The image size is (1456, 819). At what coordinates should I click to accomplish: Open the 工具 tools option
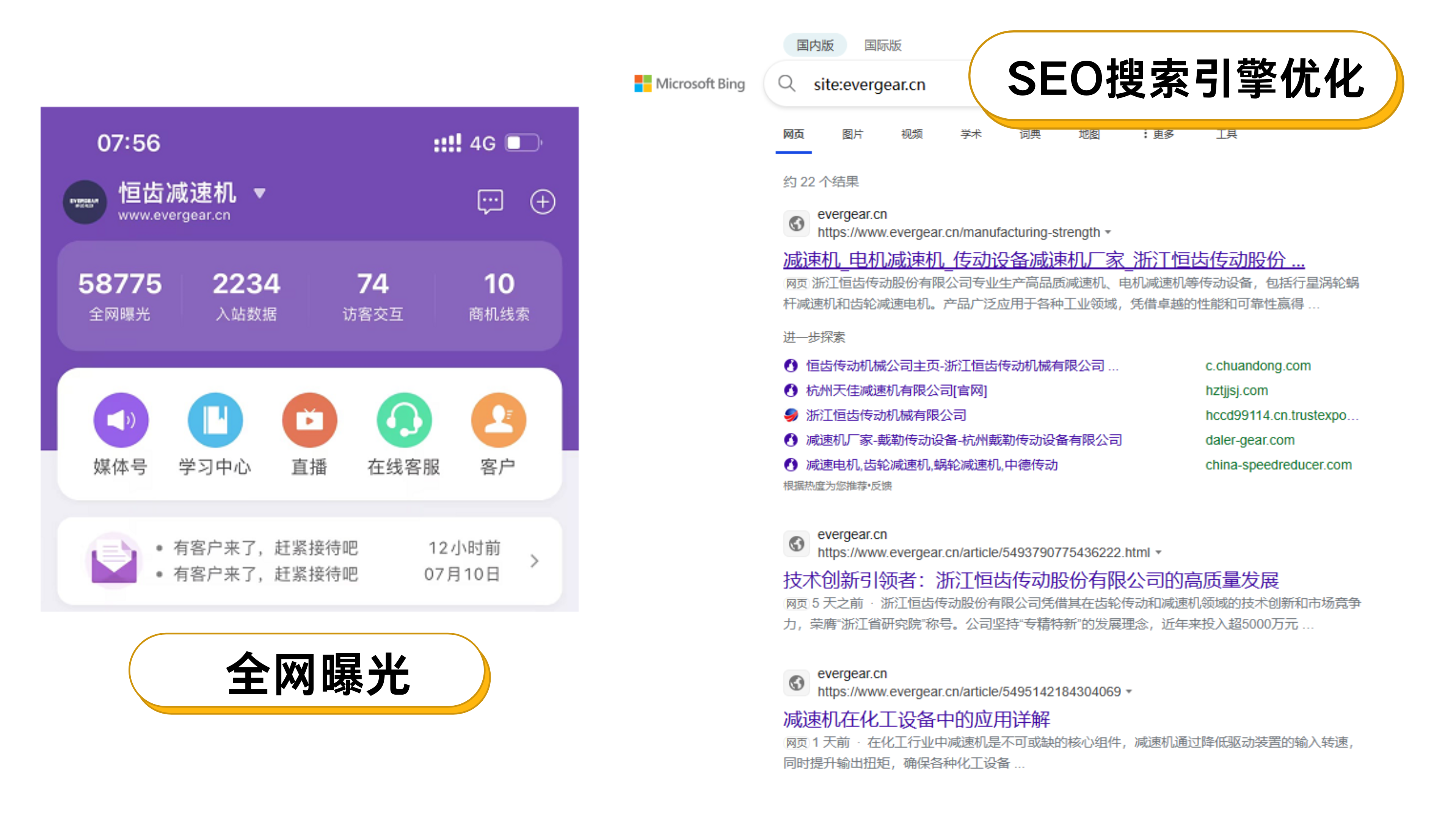(1227, 135)
